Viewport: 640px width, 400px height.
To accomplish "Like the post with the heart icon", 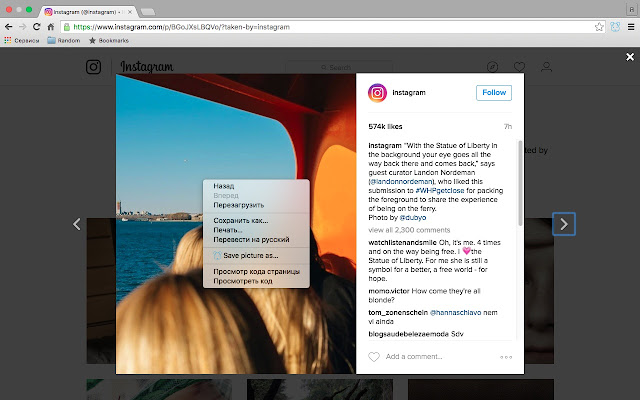I will click(x=374, y=357).
